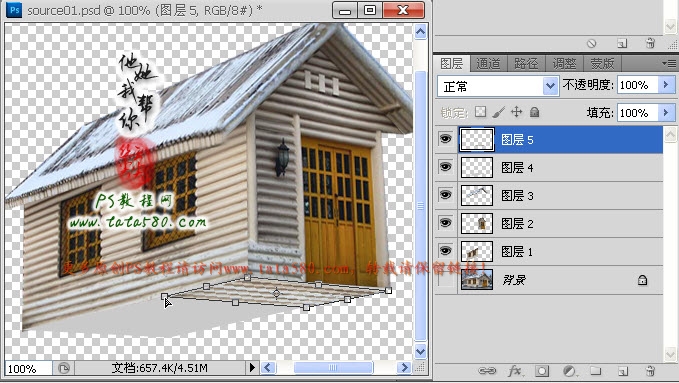Add a layer mask
Viewport: 679px width, 383px height.
click(x=542, y=371)
